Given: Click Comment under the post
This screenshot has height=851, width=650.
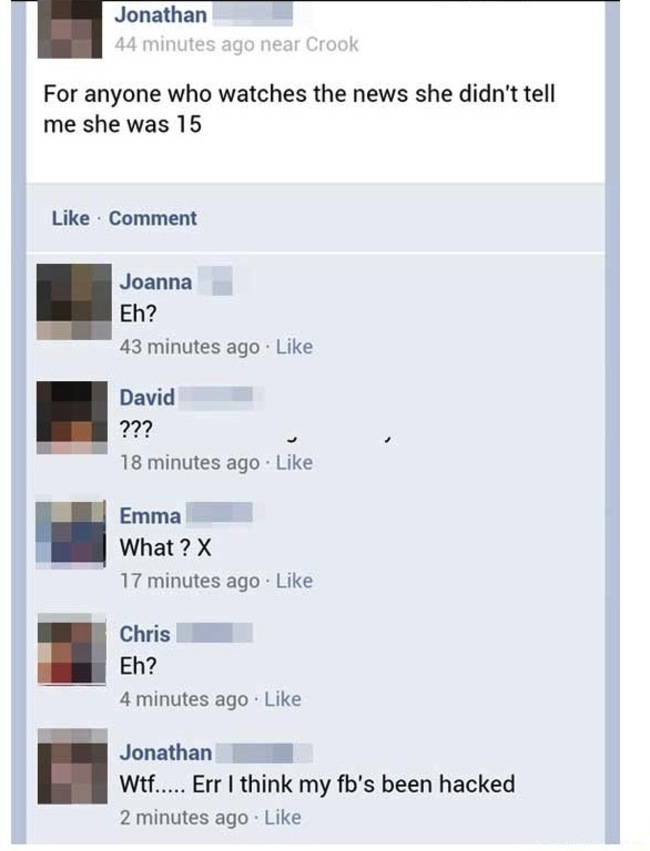Looking at the screenshot, I should [x=152, y=218].
